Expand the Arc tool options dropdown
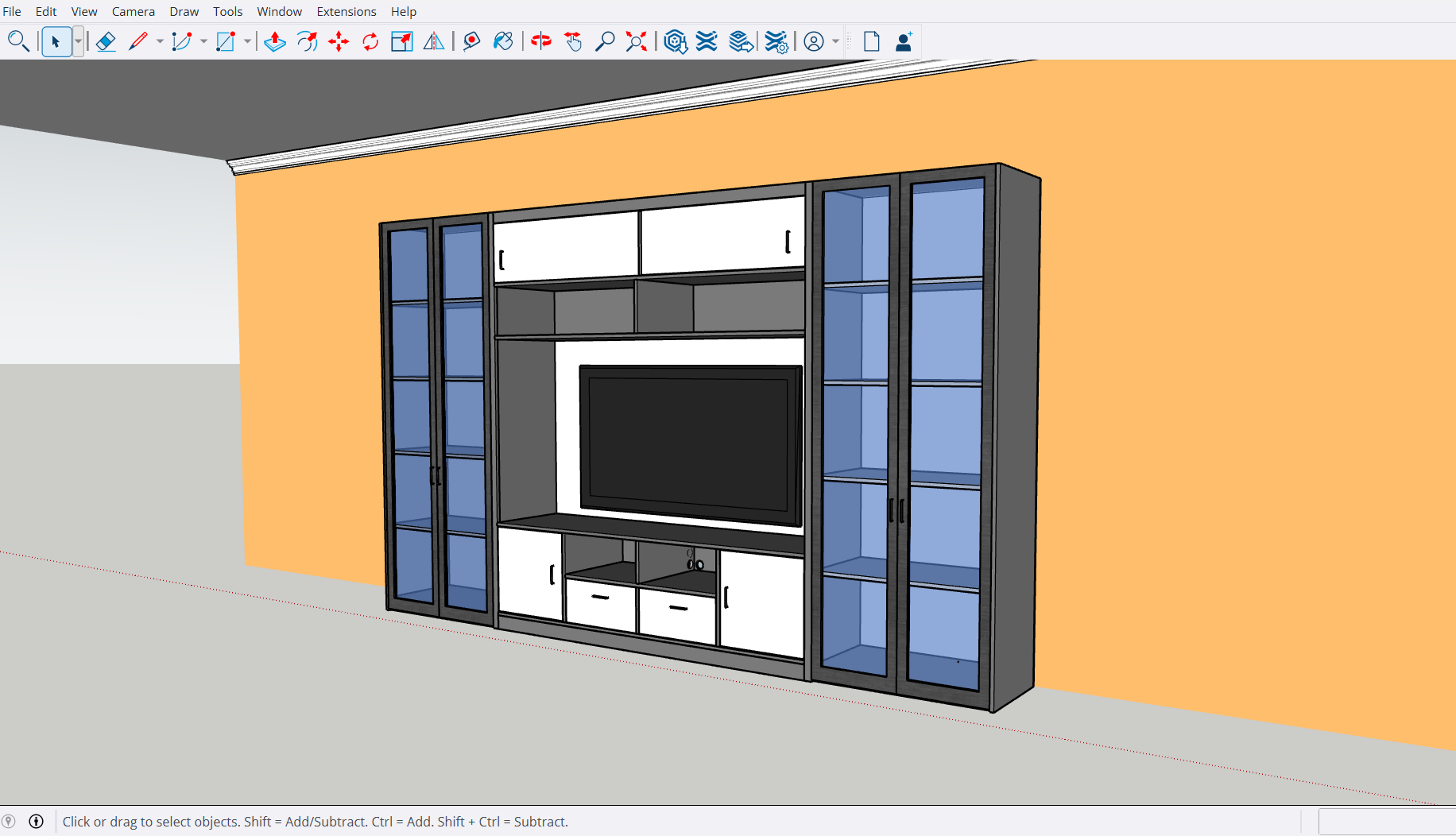This screenshot has width=1456, height=836. point(203,41)
